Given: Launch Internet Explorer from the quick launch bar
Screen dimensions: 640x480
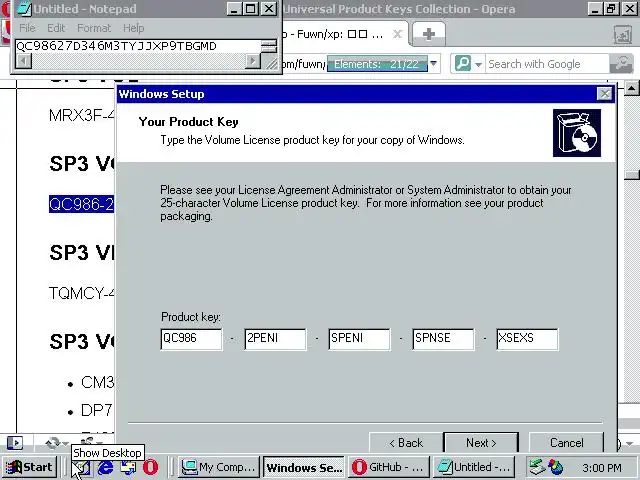Looking at the screenshot, I should (105, 467).
